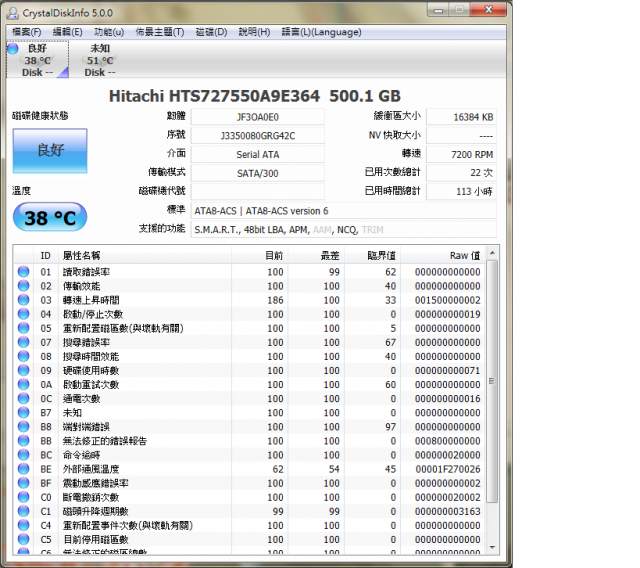Click the blue status icon for attribute 01
The height and width of the screenshot is (568, 640).
pos(23,272)
